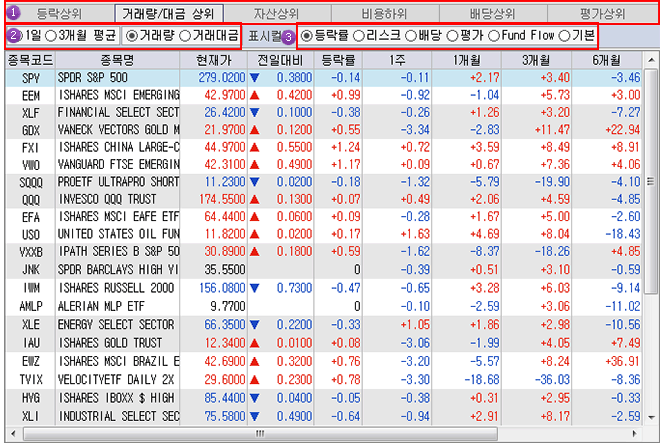Click ALERIAN MLP ETF name
Screen dimensions: 660x443
(101, 306)
